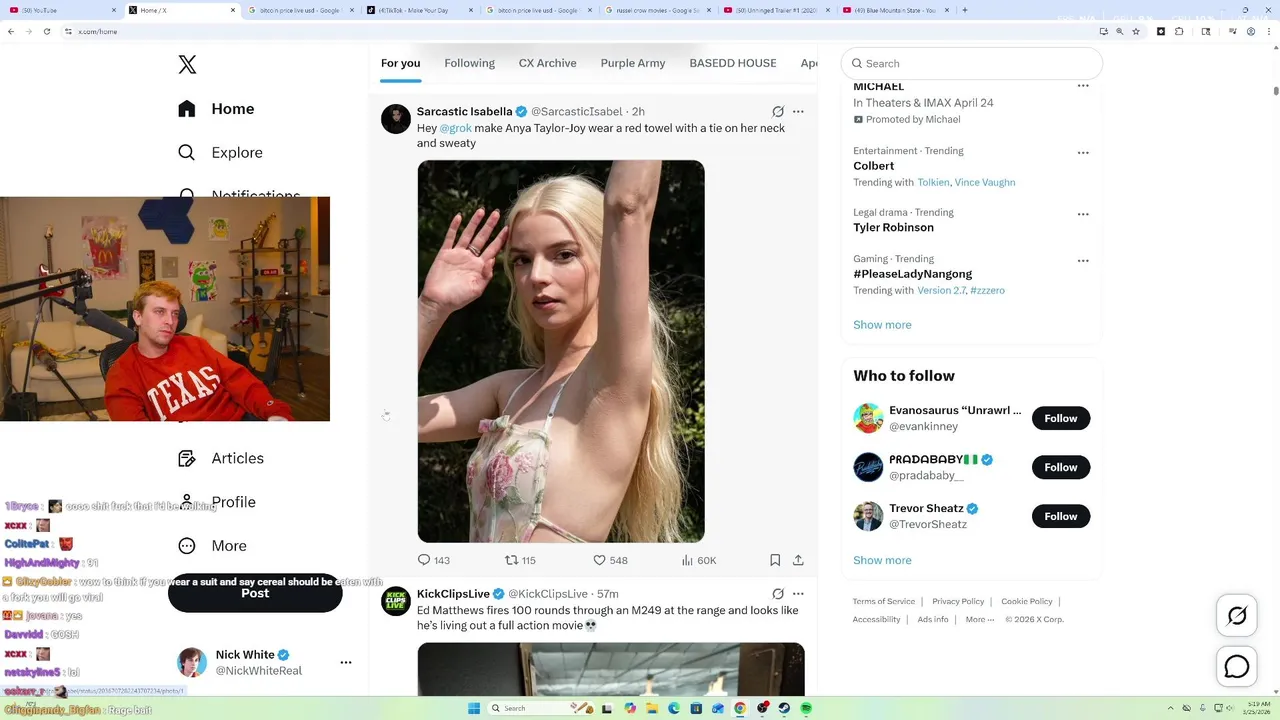Click the Post button

255,594
